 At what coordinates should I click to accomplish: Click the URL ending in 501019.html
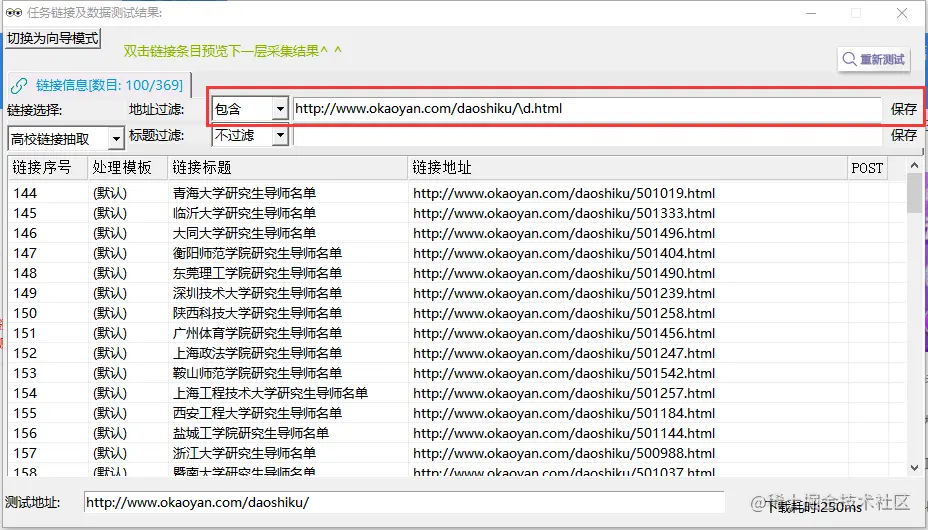(564, 193)
